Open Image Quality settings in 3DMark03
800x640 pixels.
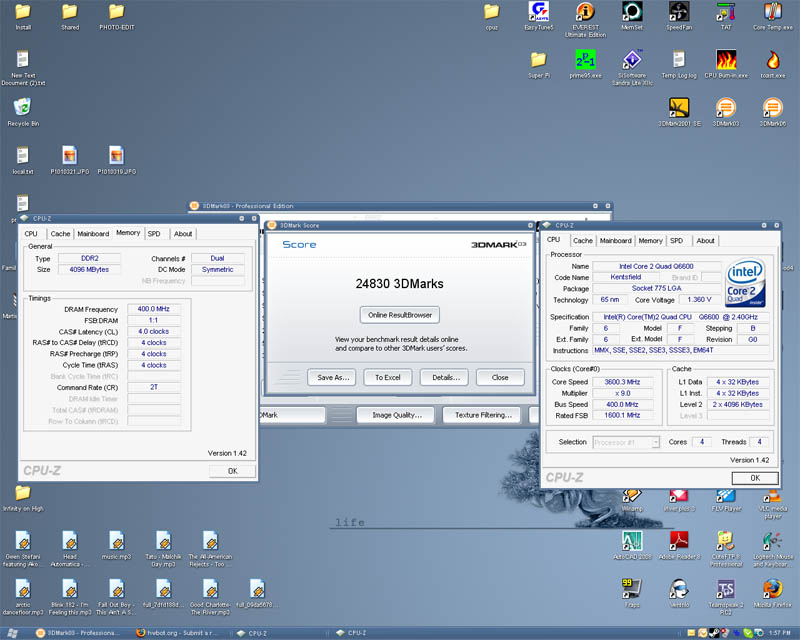pyautogui.click(x=396, y=415)
